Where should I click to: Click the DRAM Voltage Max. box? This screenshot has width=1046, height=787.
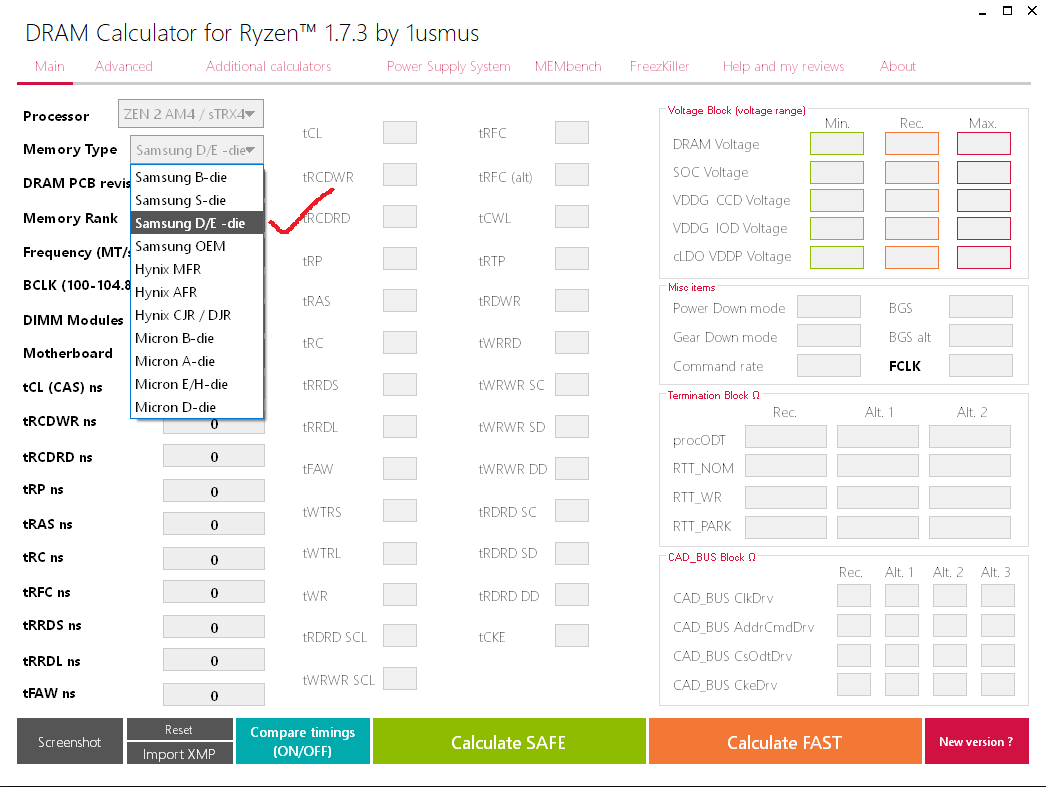pos(983,143)
